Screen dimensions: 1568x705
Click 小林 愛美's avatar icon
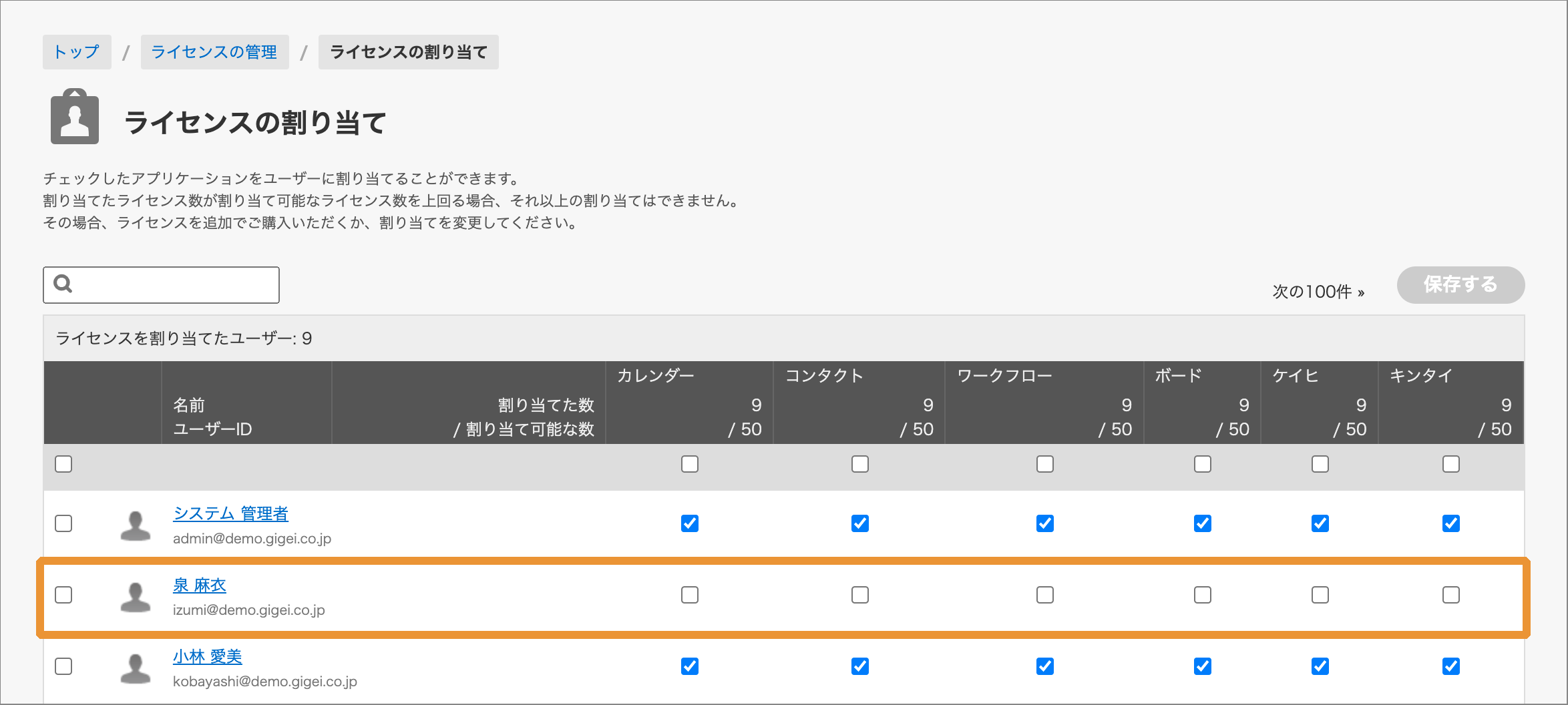[x=135, y=668]
